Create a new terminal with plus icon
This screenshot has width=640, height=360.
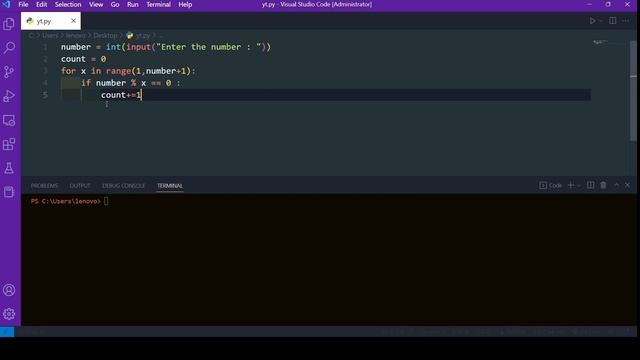[571, 185]
